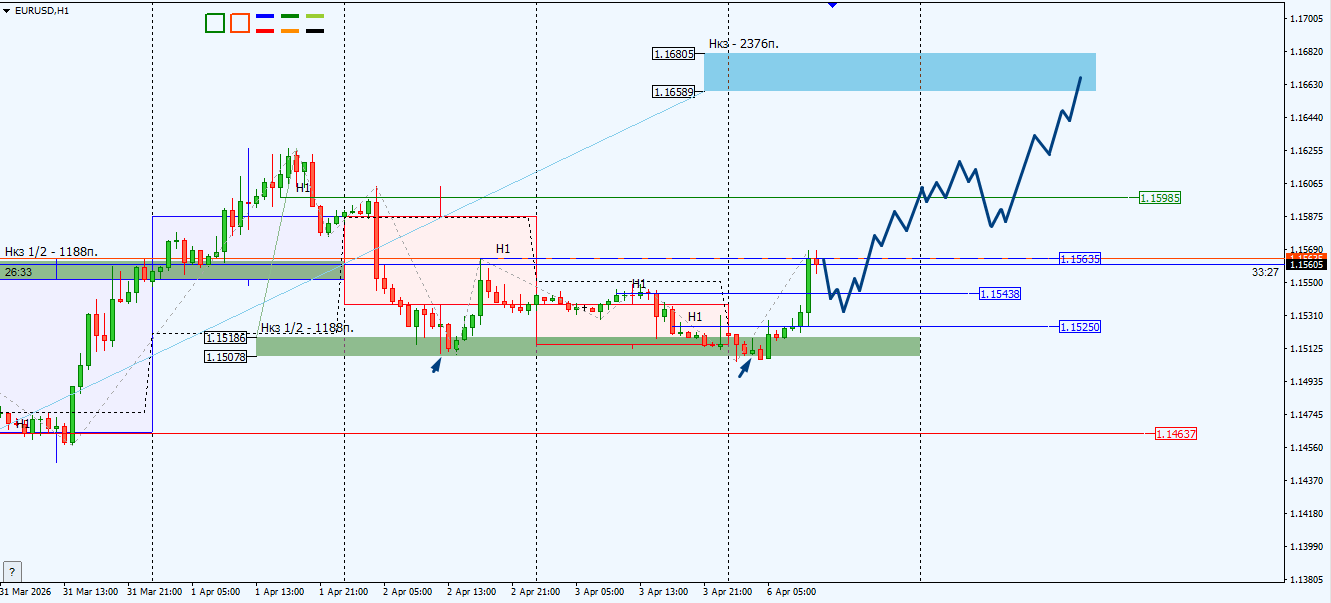Select the red line color bar
This screenshot has height=603, width=1331.
tap(266, 31)
